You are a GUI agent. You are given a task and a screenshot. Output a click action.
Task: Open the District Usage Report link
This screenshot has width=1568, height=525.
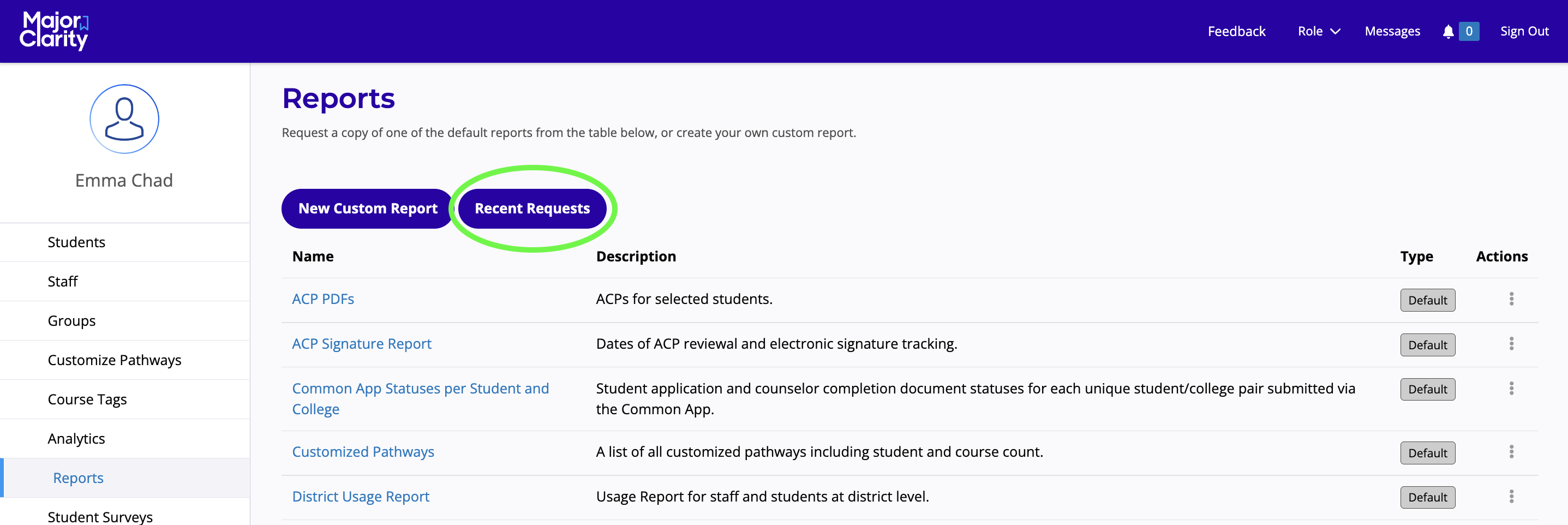tap(360, 497)
